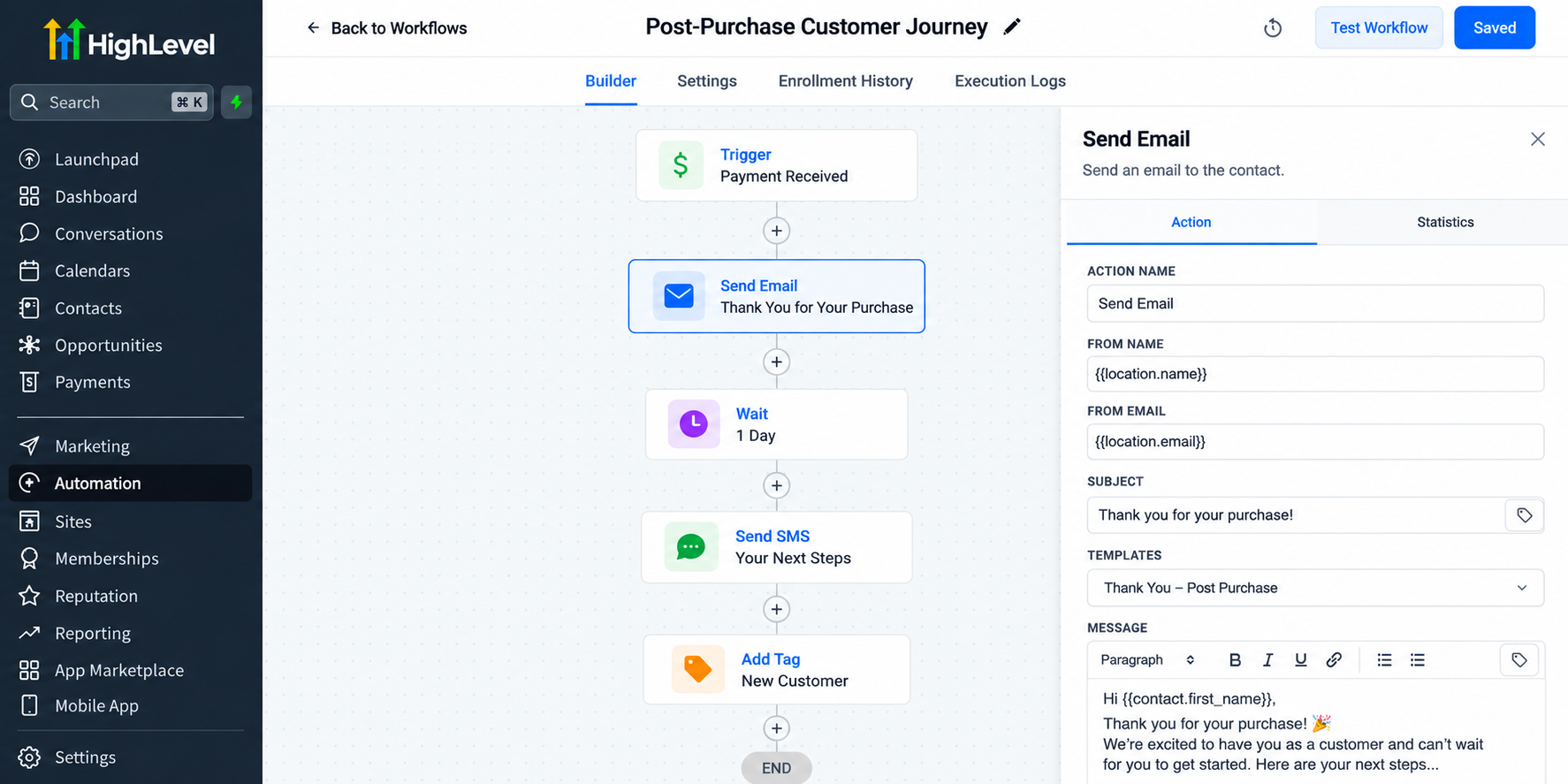Select the Payment Received trigger node
Screen dimensions: 1568x784
pyautogui.click(x=776, y=165)
